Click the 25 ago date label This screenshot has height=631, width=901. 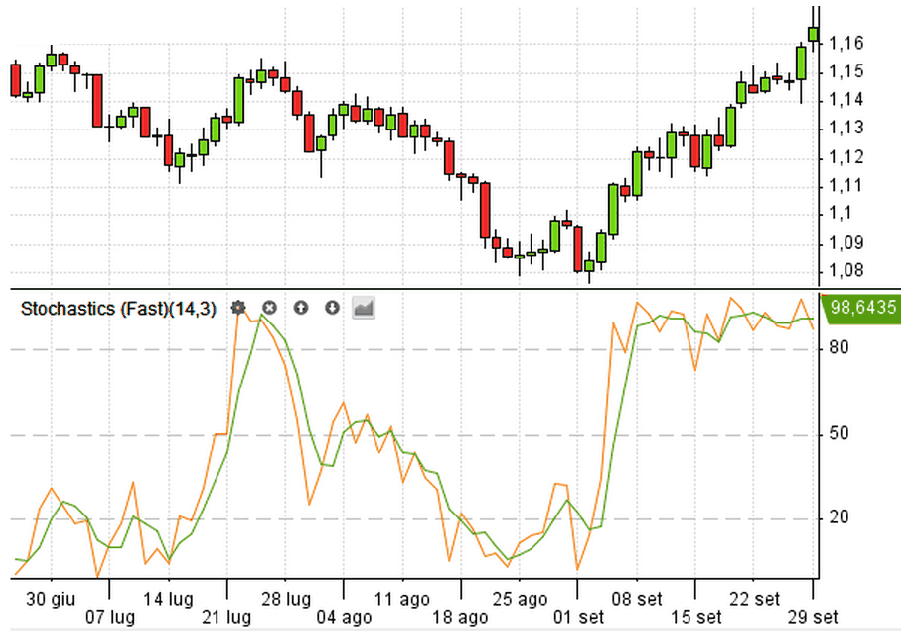coord(519,599)
